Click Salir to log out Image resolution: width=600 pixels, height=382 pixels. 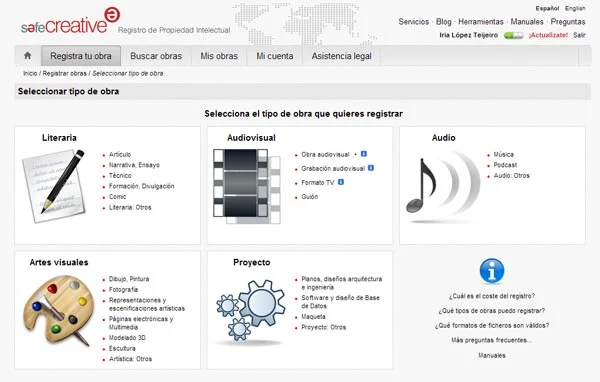(579, 35)
